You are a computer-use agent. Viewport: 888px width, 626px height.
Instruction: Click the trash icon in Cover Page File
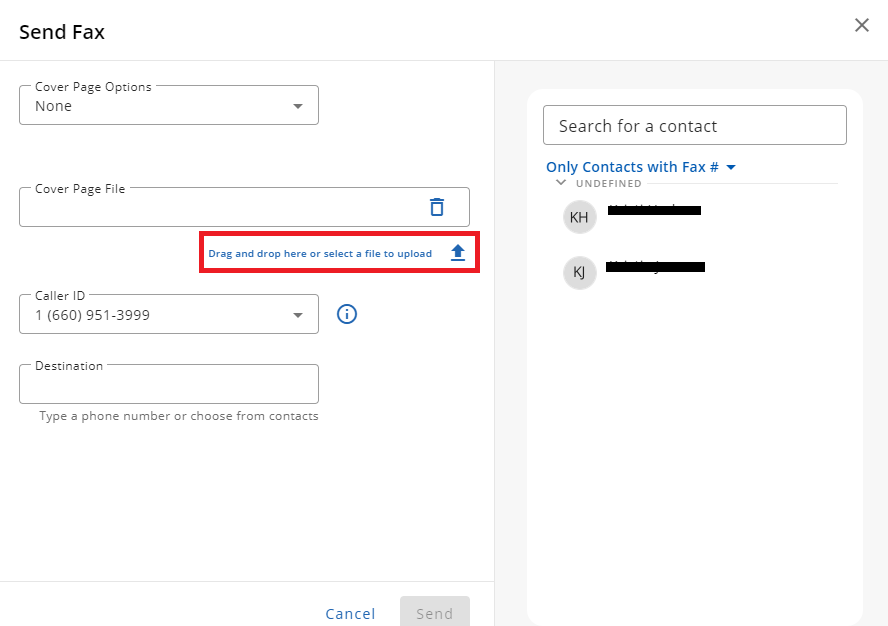pyautogui.click(x=437, y=207)
